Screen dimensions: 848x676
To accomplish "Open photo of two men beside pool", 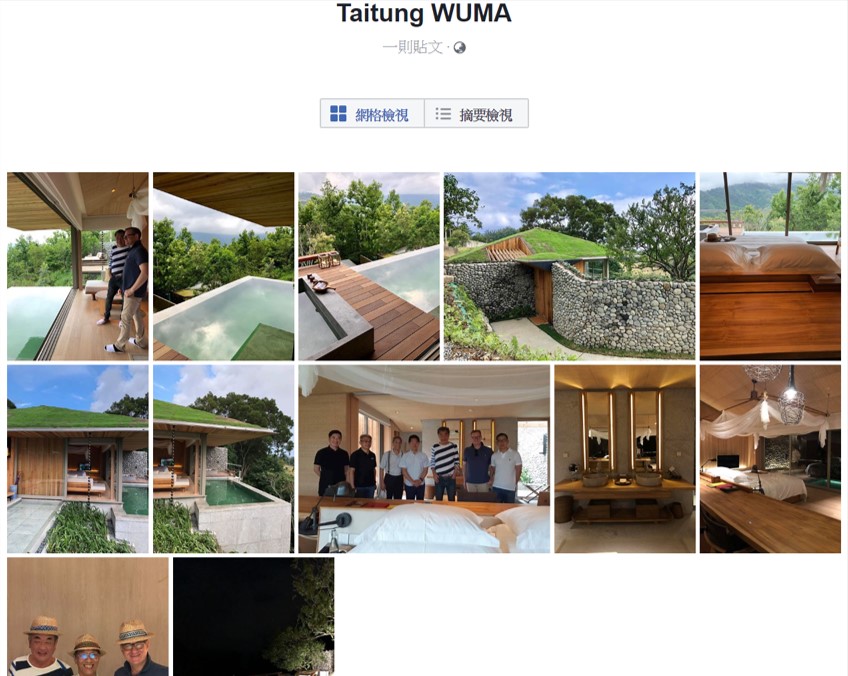I will [x=77, y=266].
